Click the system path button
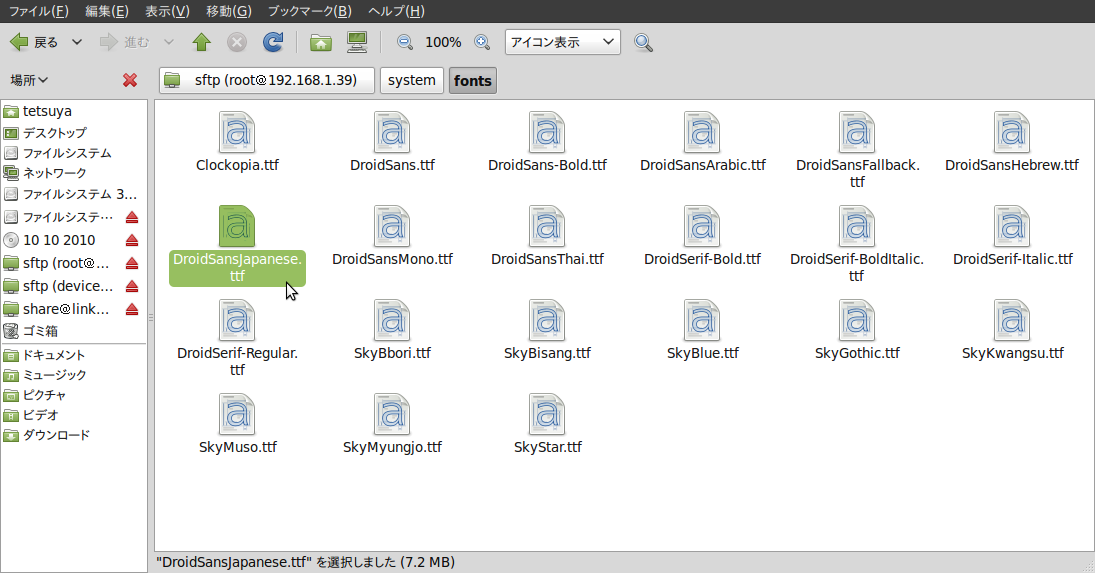The width and height of the screenshot is (1095, 573). pos(411,80)
